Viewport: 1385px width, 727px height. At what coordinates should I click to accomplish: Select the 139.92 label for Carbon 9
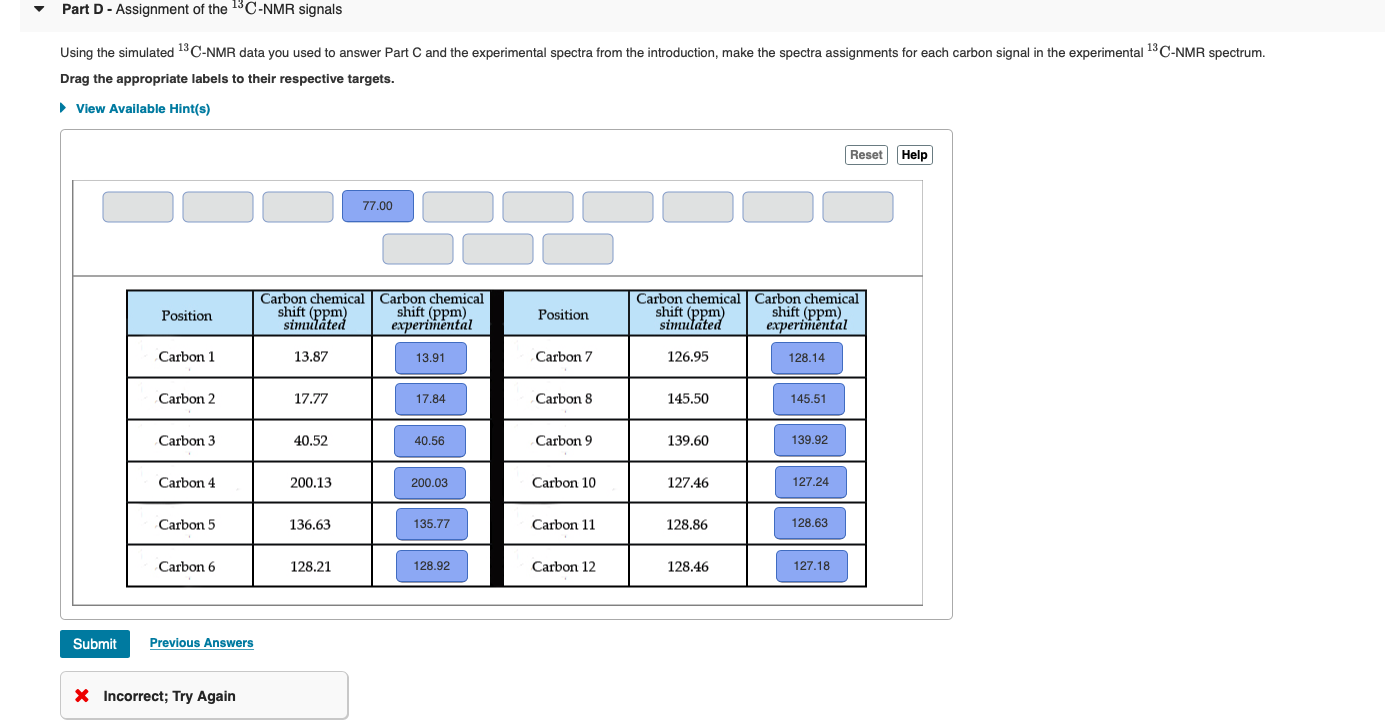click(809, 440)
